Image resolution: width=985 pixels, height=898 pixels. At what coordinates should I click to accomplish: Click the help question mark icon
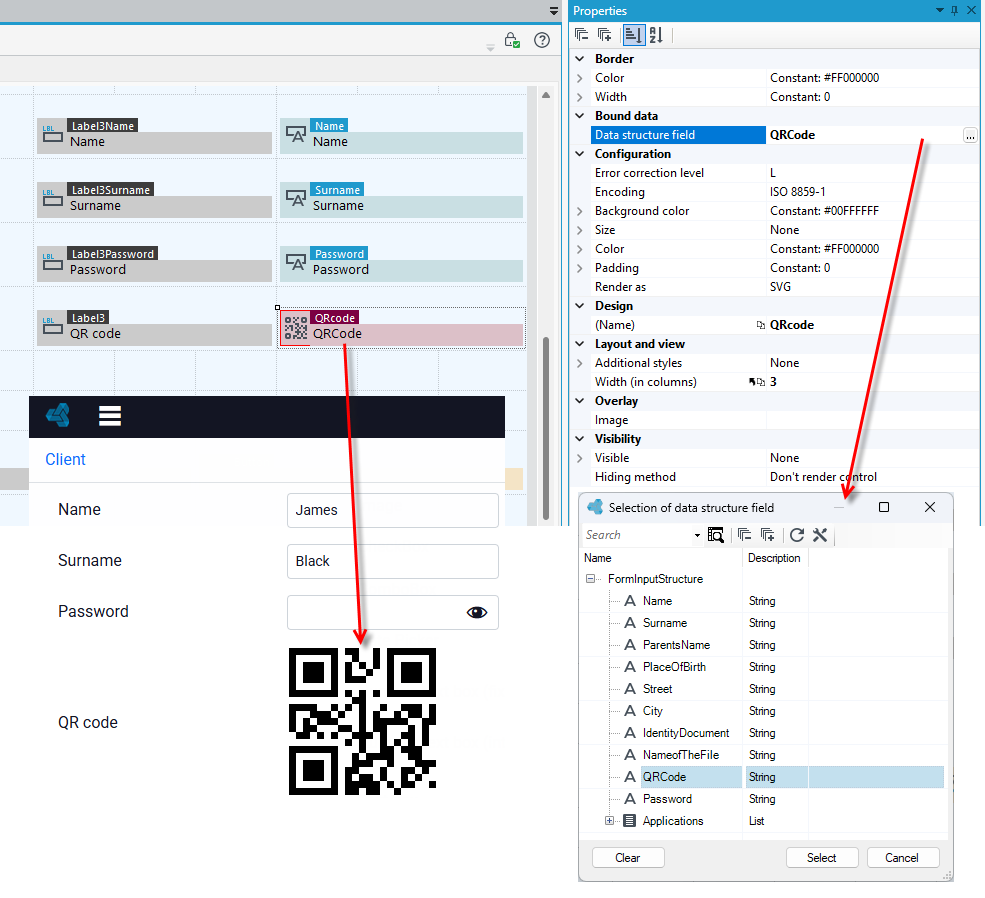click(541, 40)
